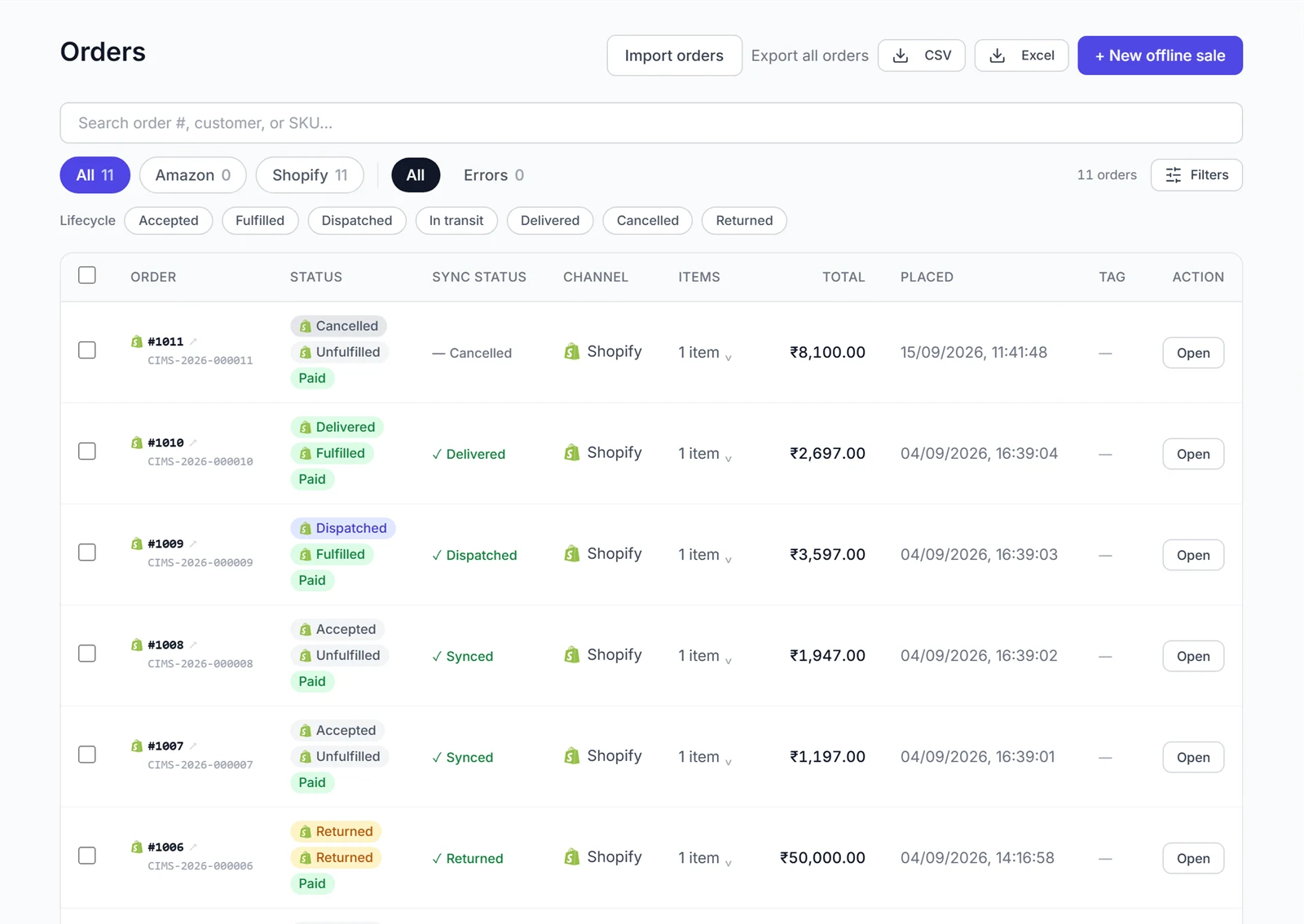The image size is (1304, 924).
Task: Filter lifecycle by Returned
Action: 744,221
